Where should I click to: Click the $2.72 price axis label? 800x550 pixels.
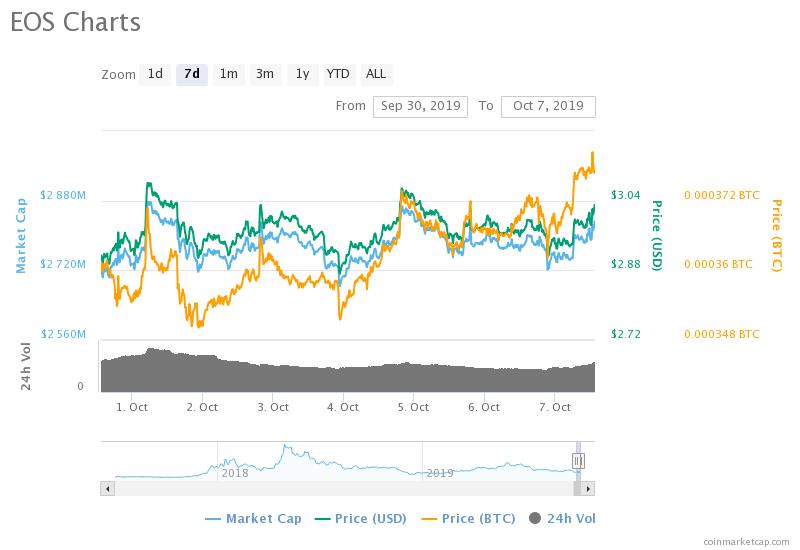click(x=626, y=334)
